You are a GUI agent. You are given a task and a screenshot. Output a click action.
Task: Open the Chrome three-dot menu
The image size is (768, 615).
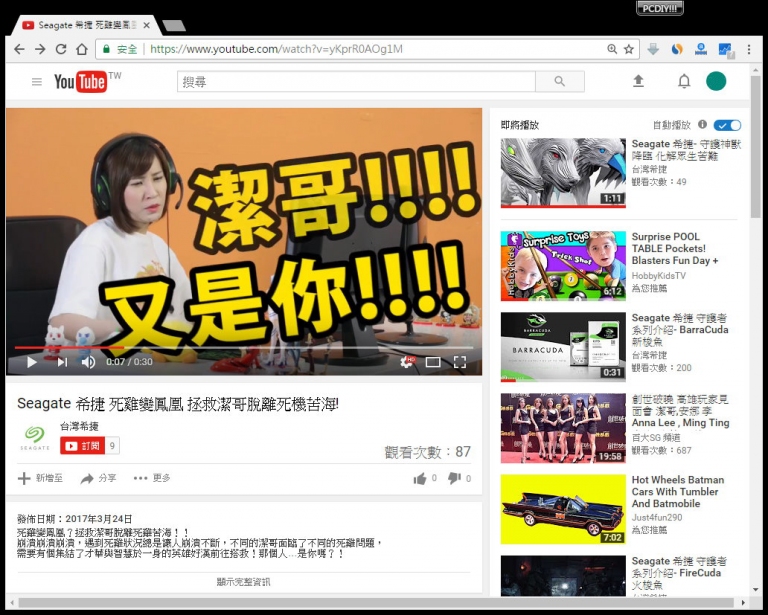click(x=749, y=49)
